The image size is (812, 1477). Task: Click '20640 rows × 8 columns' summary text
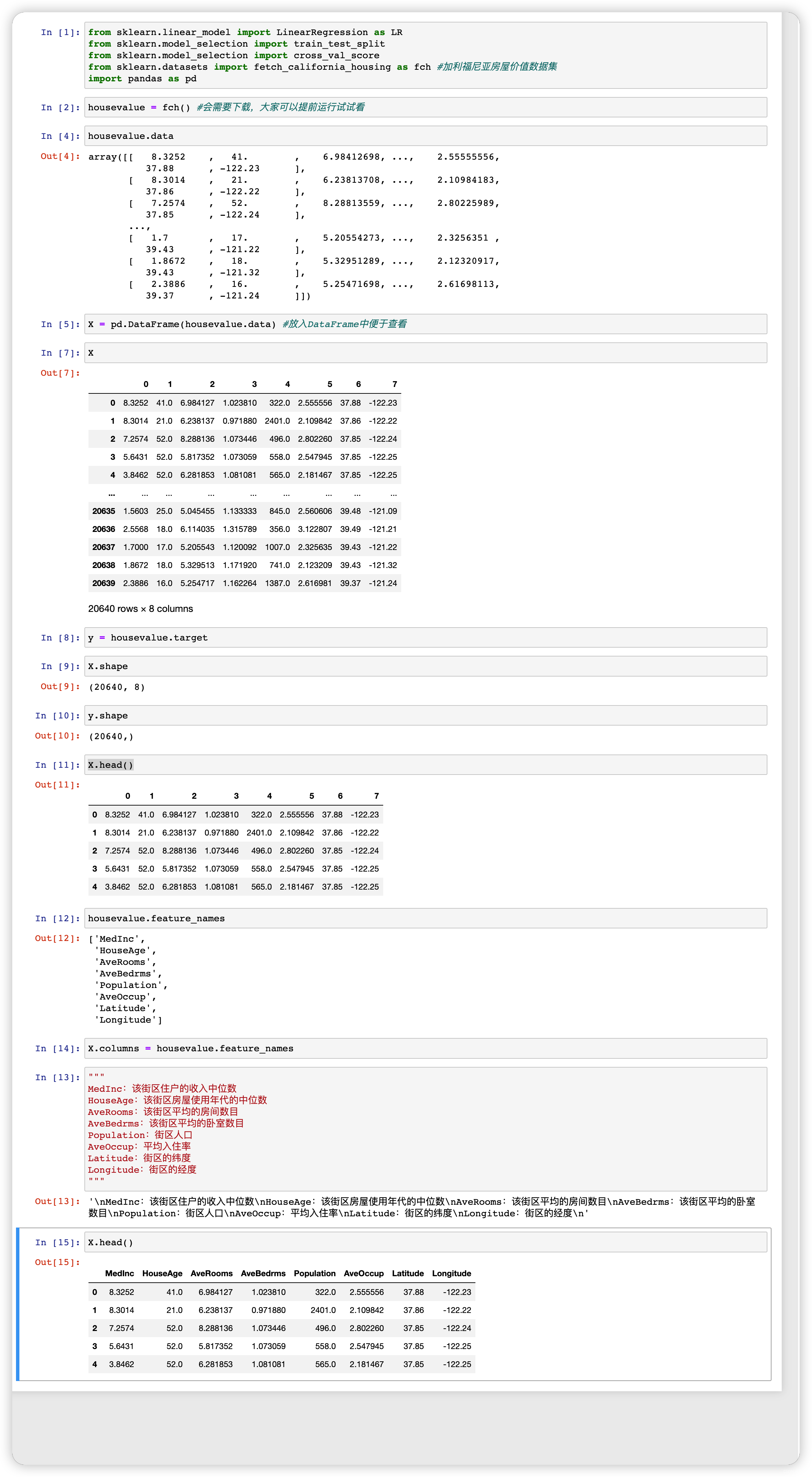141,609
